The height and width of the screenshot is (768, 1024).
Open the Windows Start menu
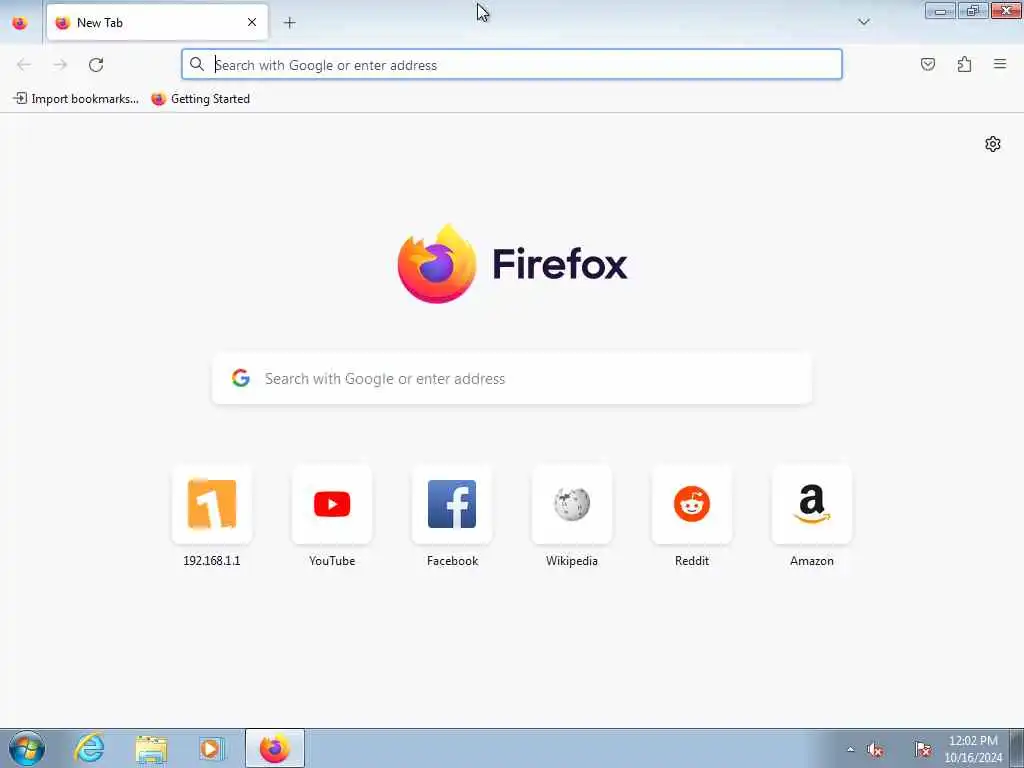pos(27,748)
